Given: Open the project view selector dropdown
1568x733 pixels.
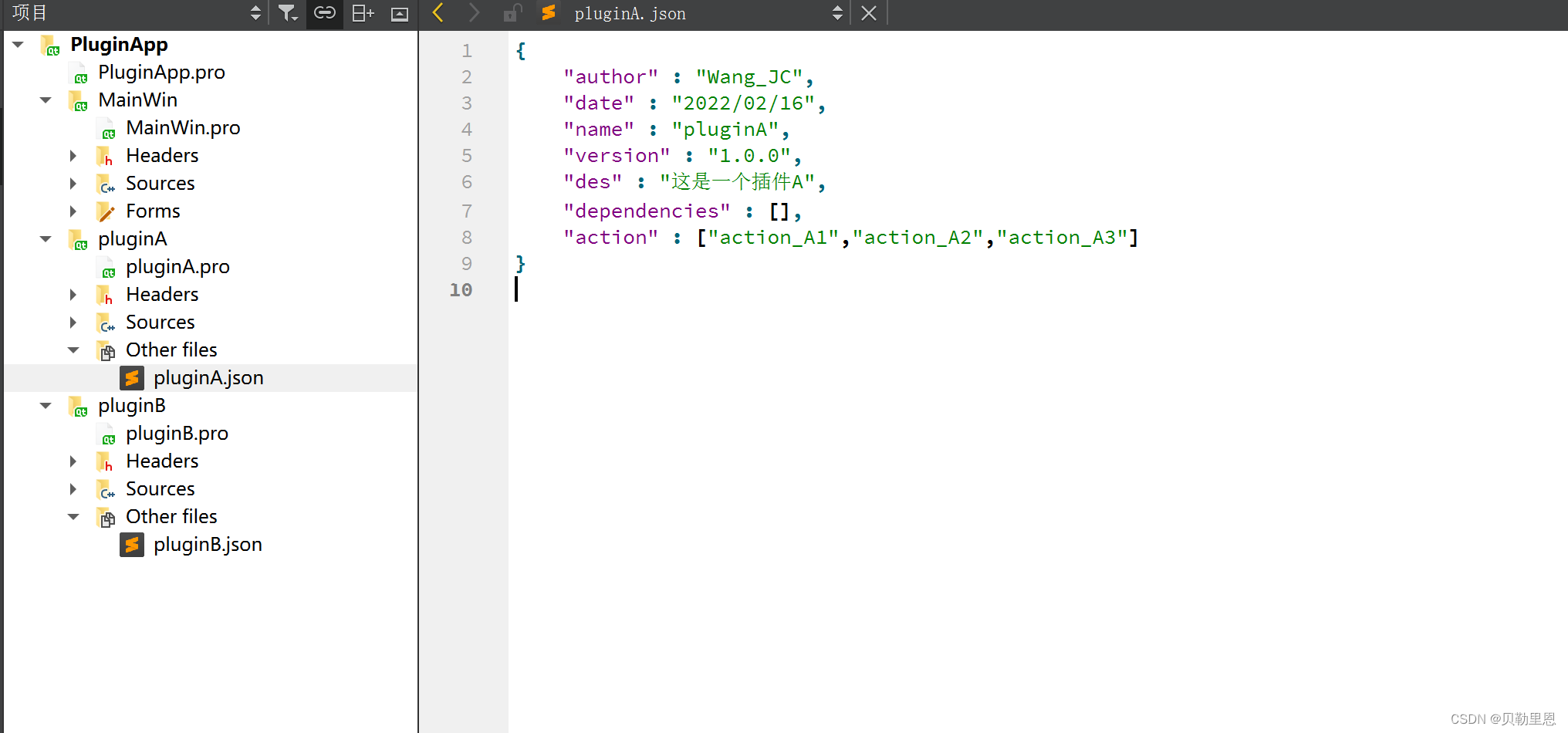Looking at the screenshot, I should (255, 13).
